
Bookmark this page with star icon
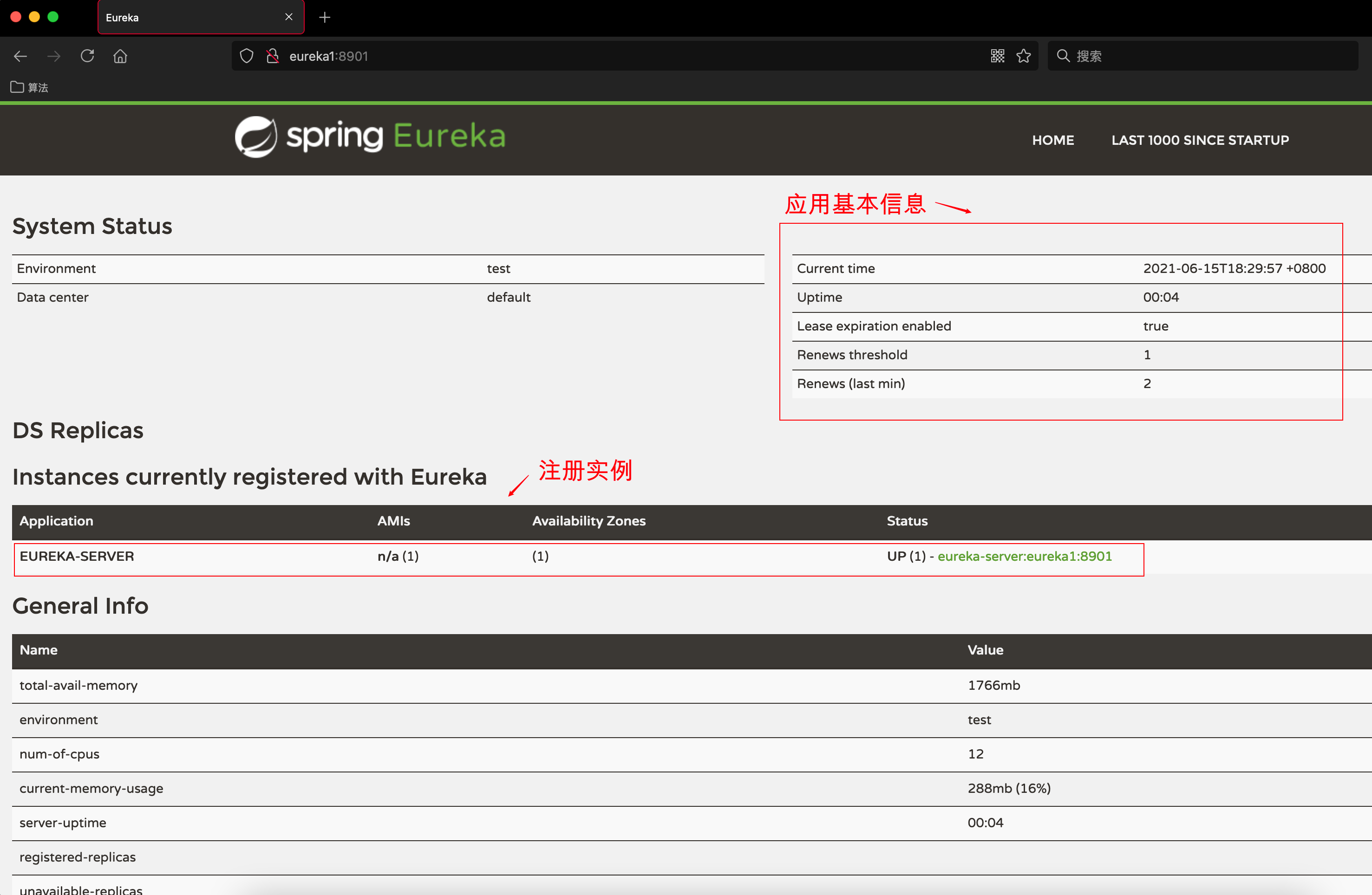point(1024,56)
